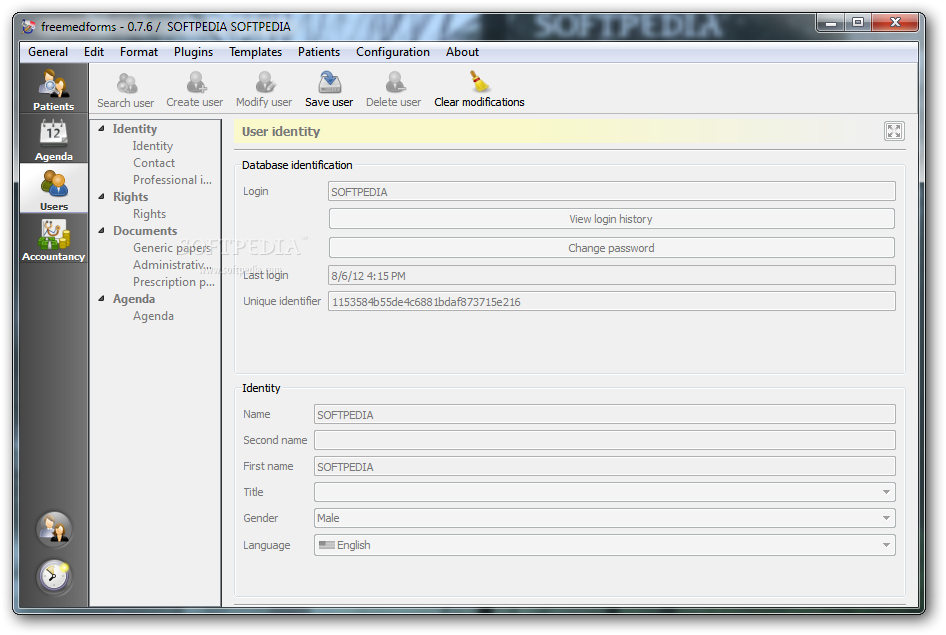This screenshot has width=946, height=635.
Task: Click the round clock icon at sidebar bottom
Action: 54,576
